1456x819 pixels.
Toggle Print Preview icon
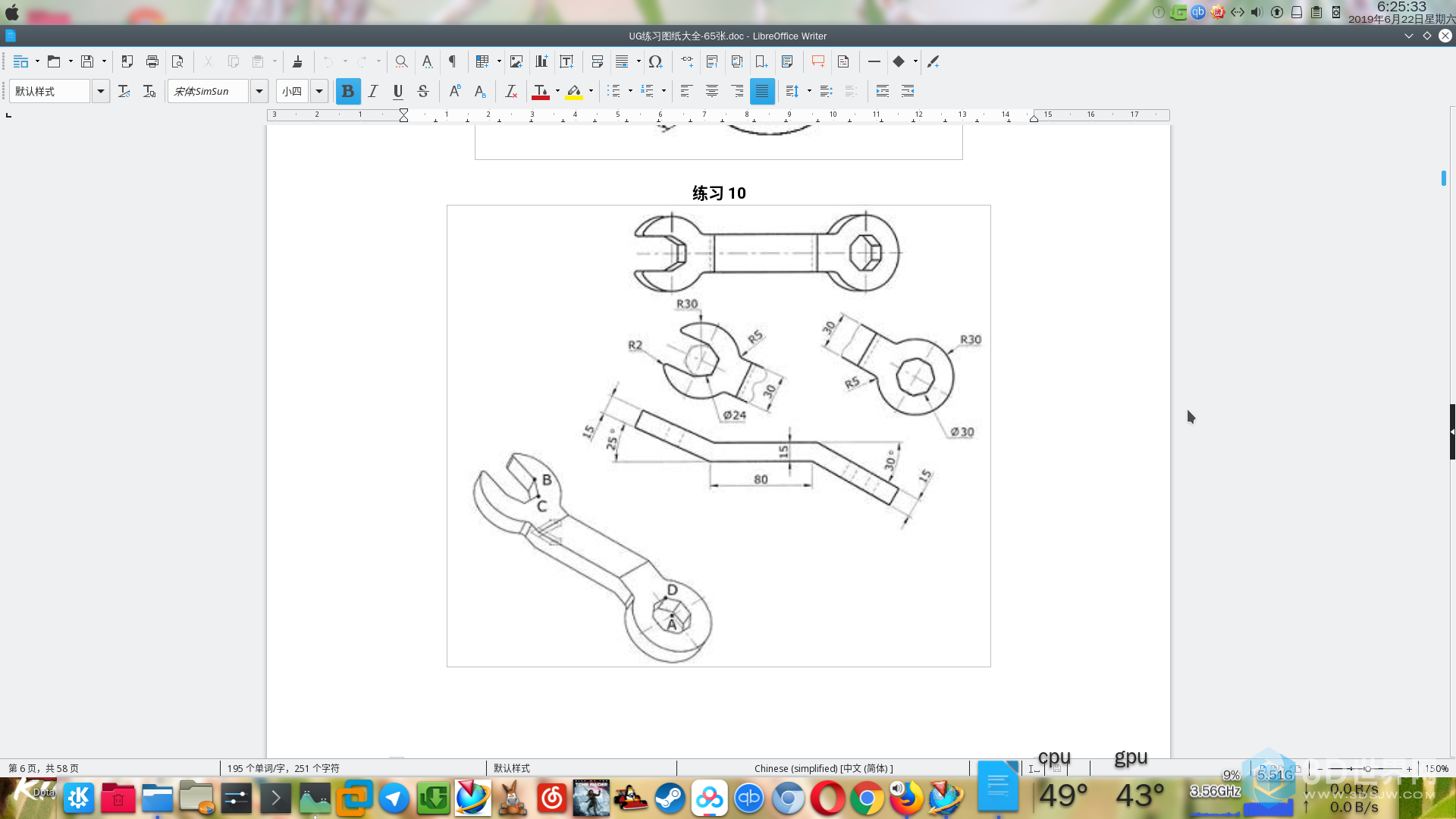pos(177,61)
